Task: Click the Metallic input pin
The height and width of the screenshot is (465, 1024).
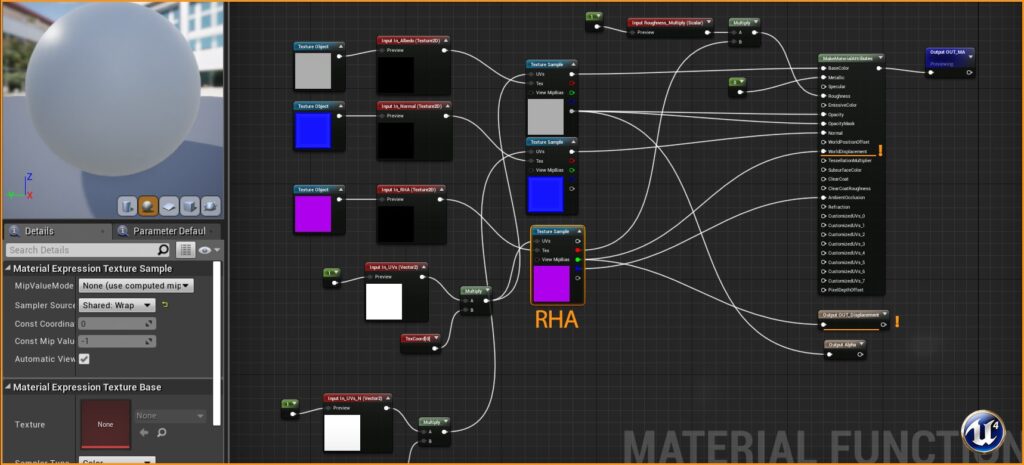Action: click(823, 77)
